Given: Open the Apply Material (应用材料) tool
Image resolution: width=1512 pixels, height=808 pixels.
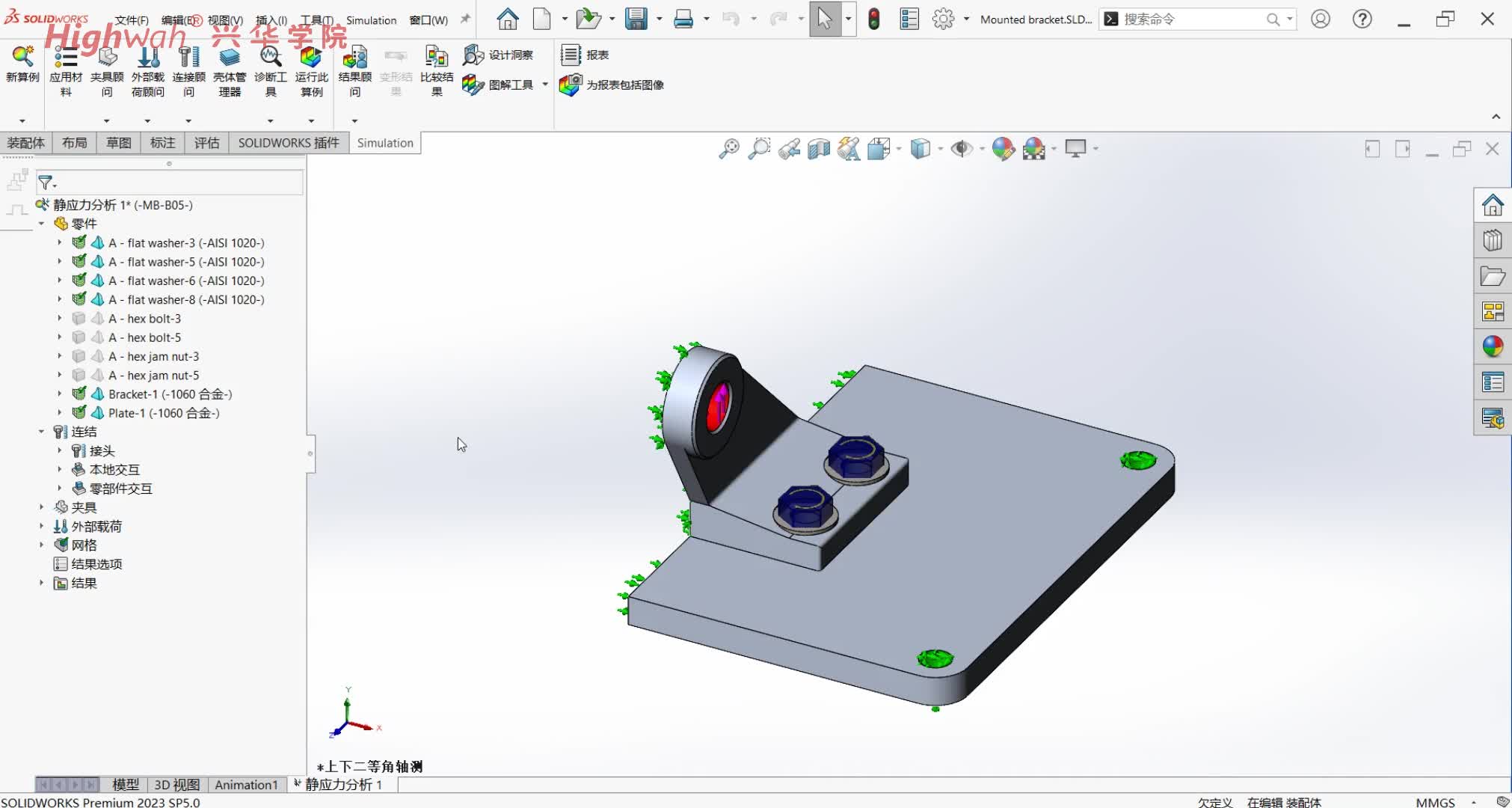Looking at the screenshot, I should [x=66, y=57].
